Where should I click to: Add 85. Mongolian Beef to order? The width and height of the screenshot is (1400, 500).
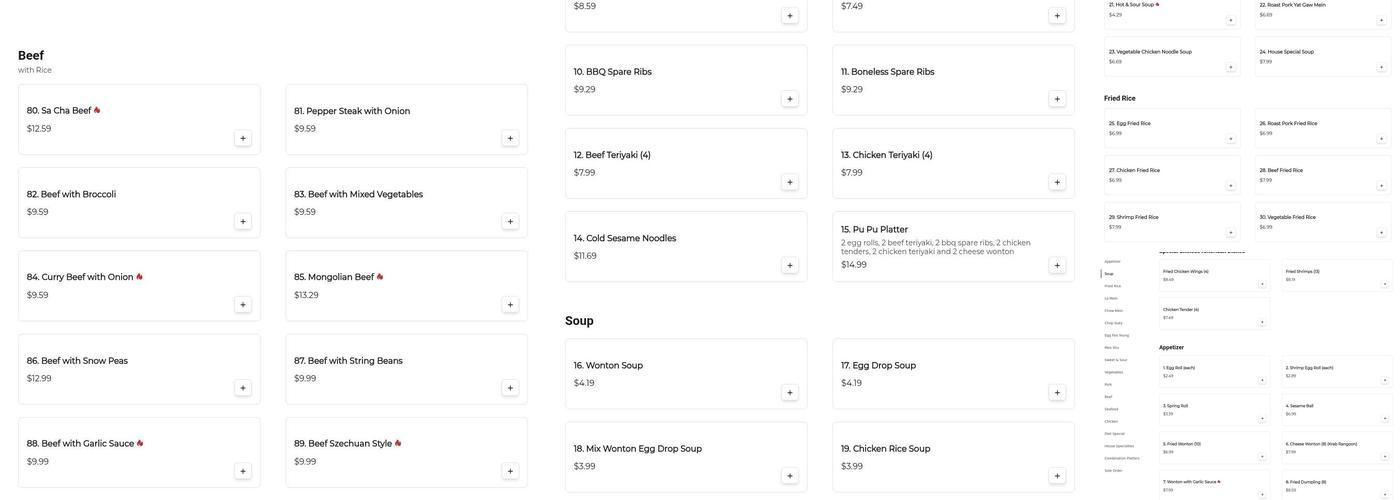pos(510,305)
